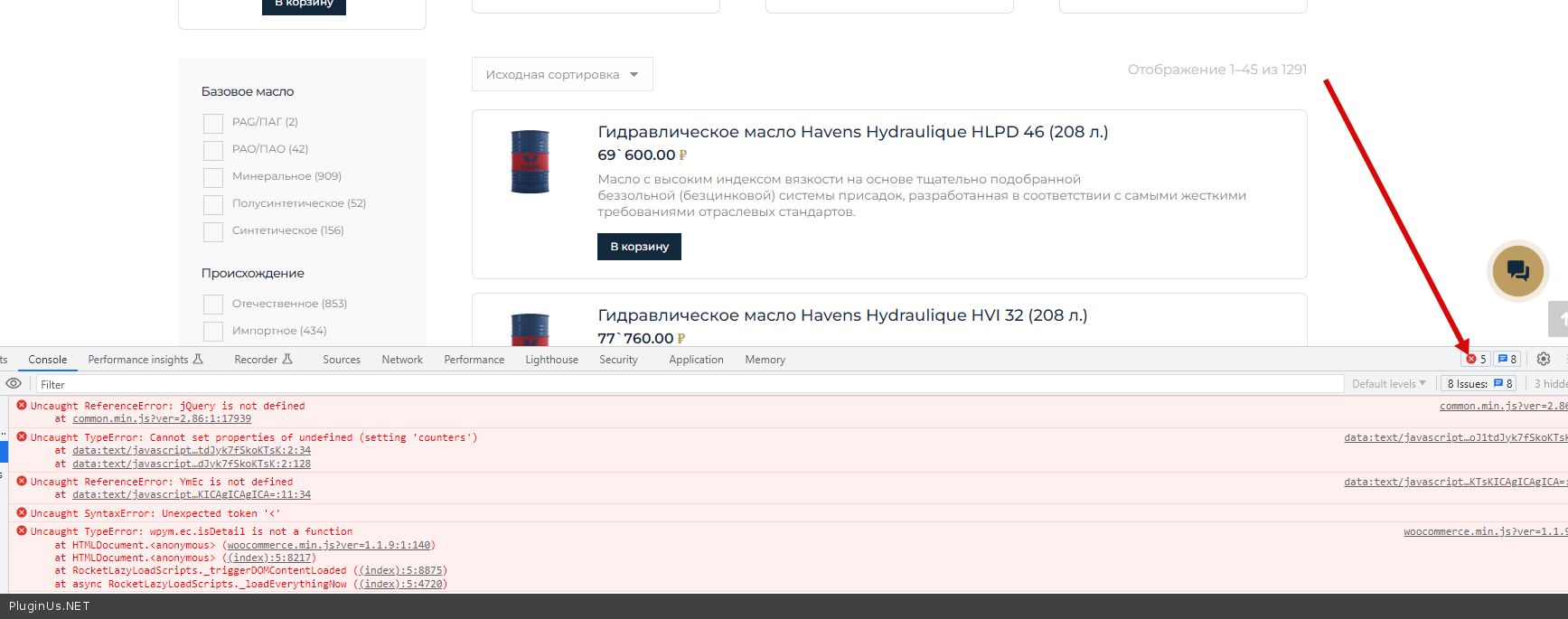Click the scroll-to-top arrow button
1568x619 pixels.
click(x=1559, y=319)
